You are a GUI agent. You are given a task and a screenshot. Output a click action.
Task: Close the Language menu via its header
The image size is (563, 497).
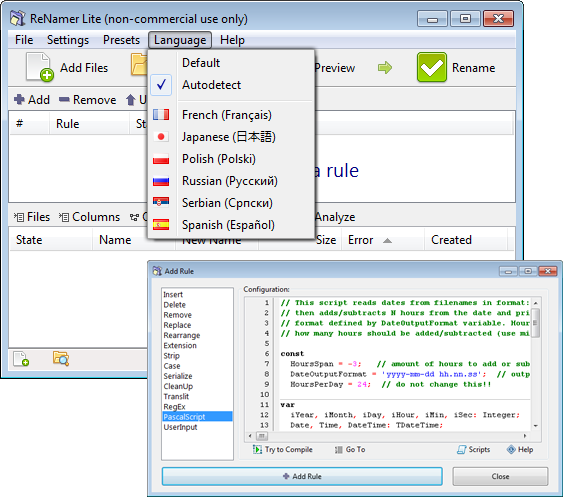coord(180,40)
